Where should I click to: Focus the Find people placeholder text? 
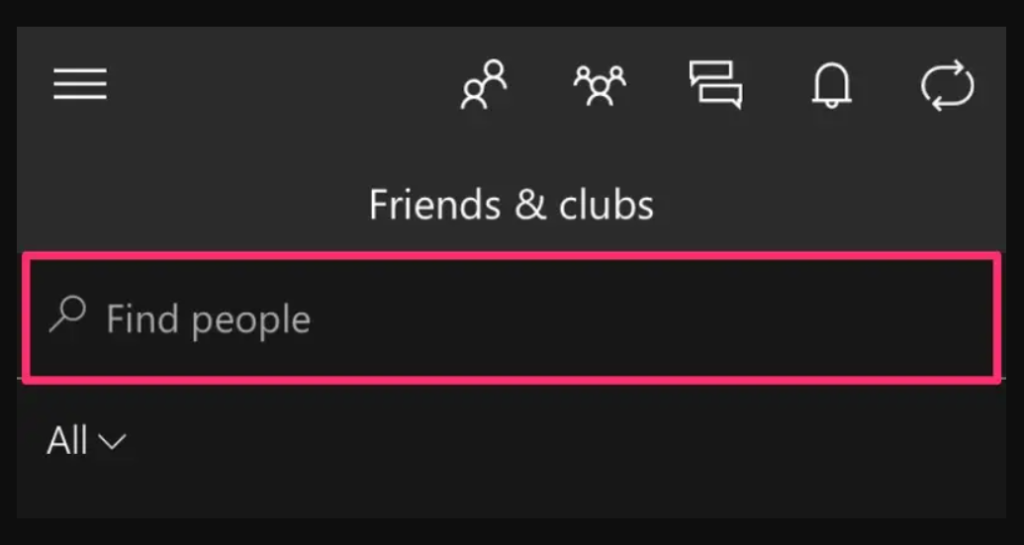[208, 320]
